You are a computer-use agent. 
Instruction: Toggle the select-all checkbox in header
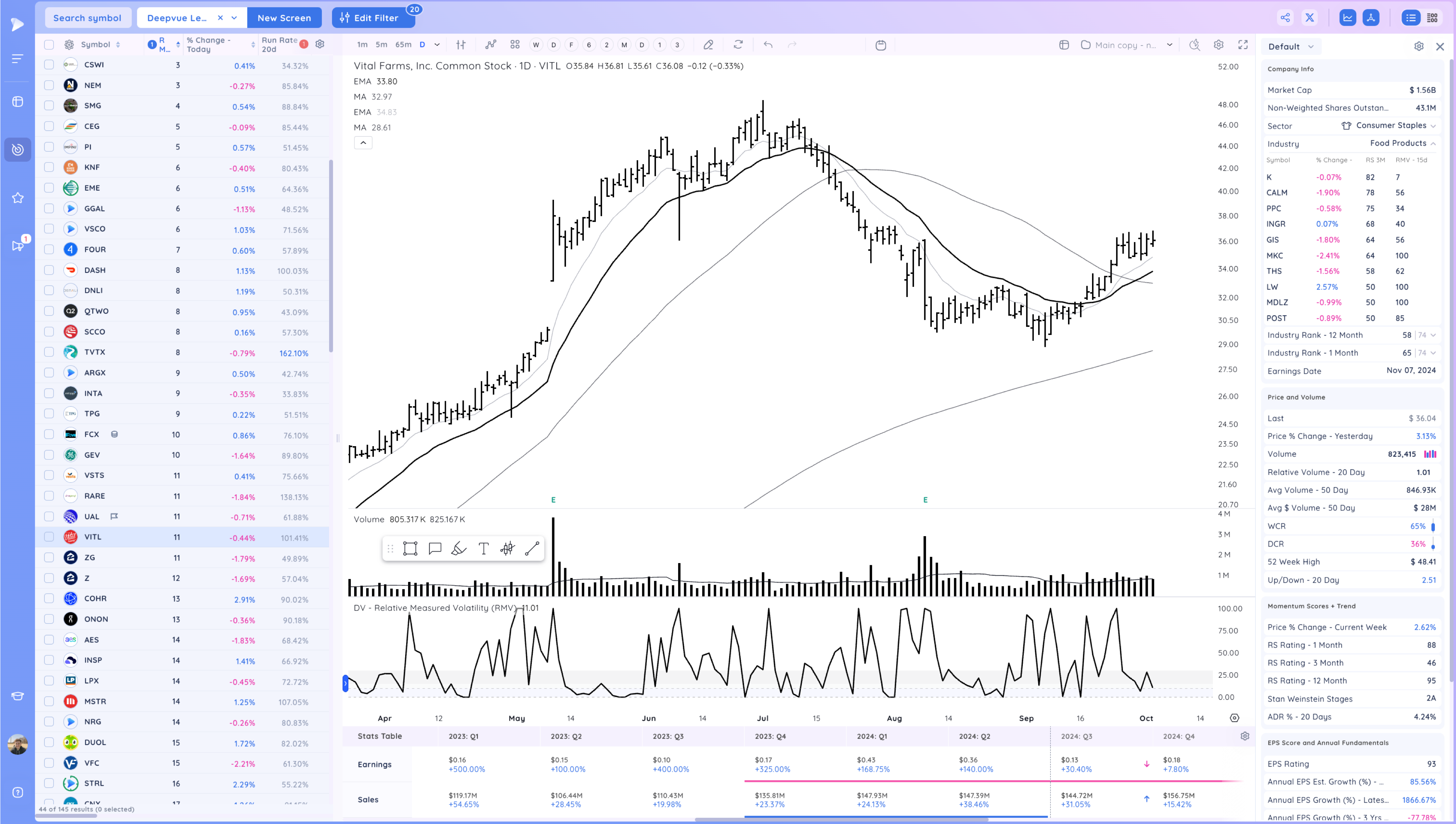click(49, 45)
